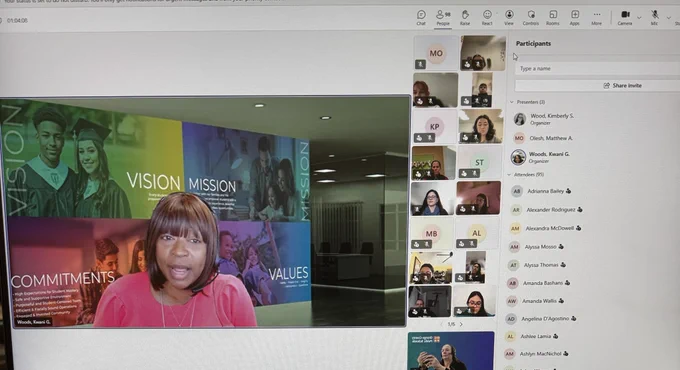Click raised hand icon beside Alyssa Thomas
The height and width of the screenshot is (370, 680).
[x=563, y=265]
